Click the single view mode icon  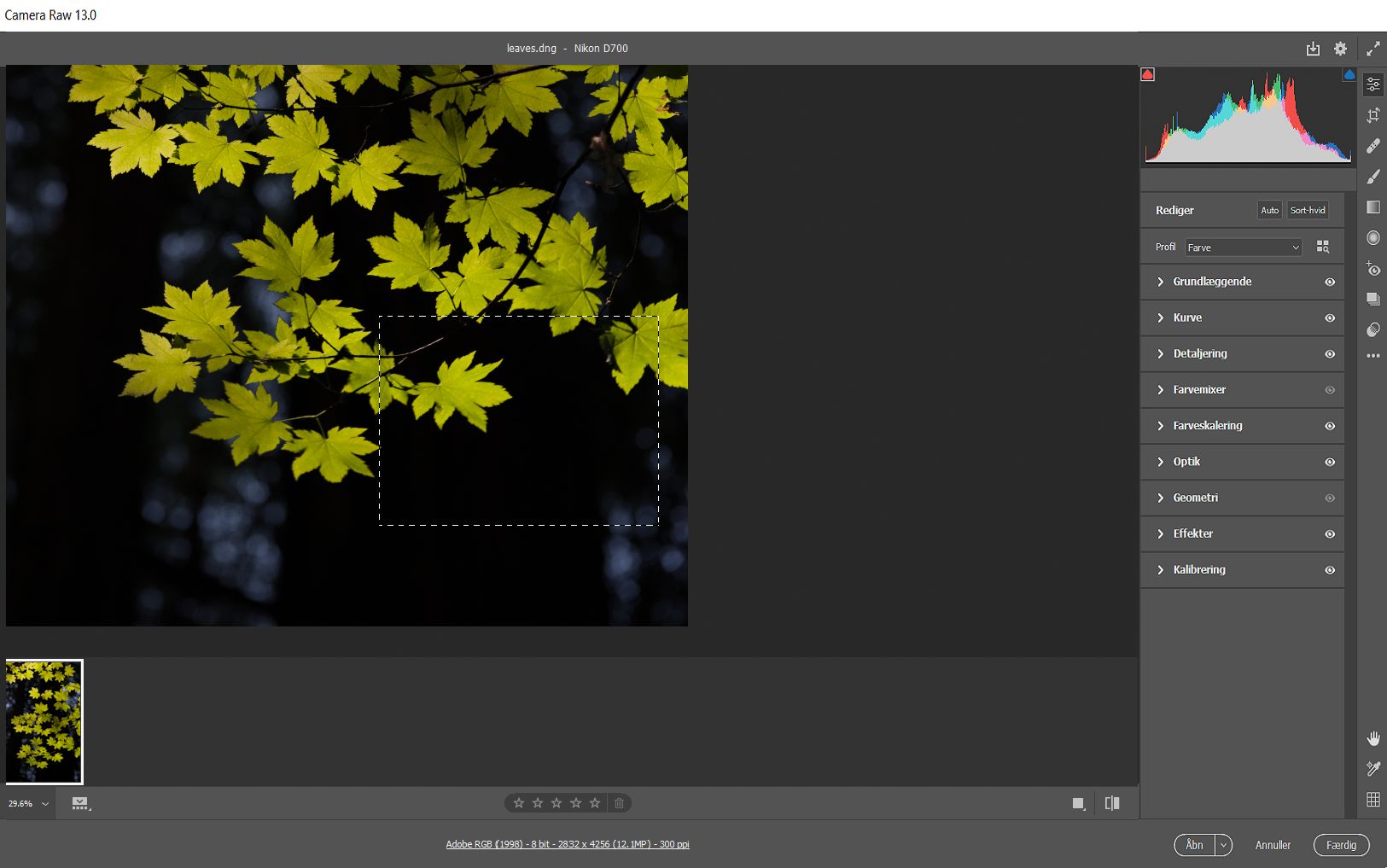tap(1079, 803)
